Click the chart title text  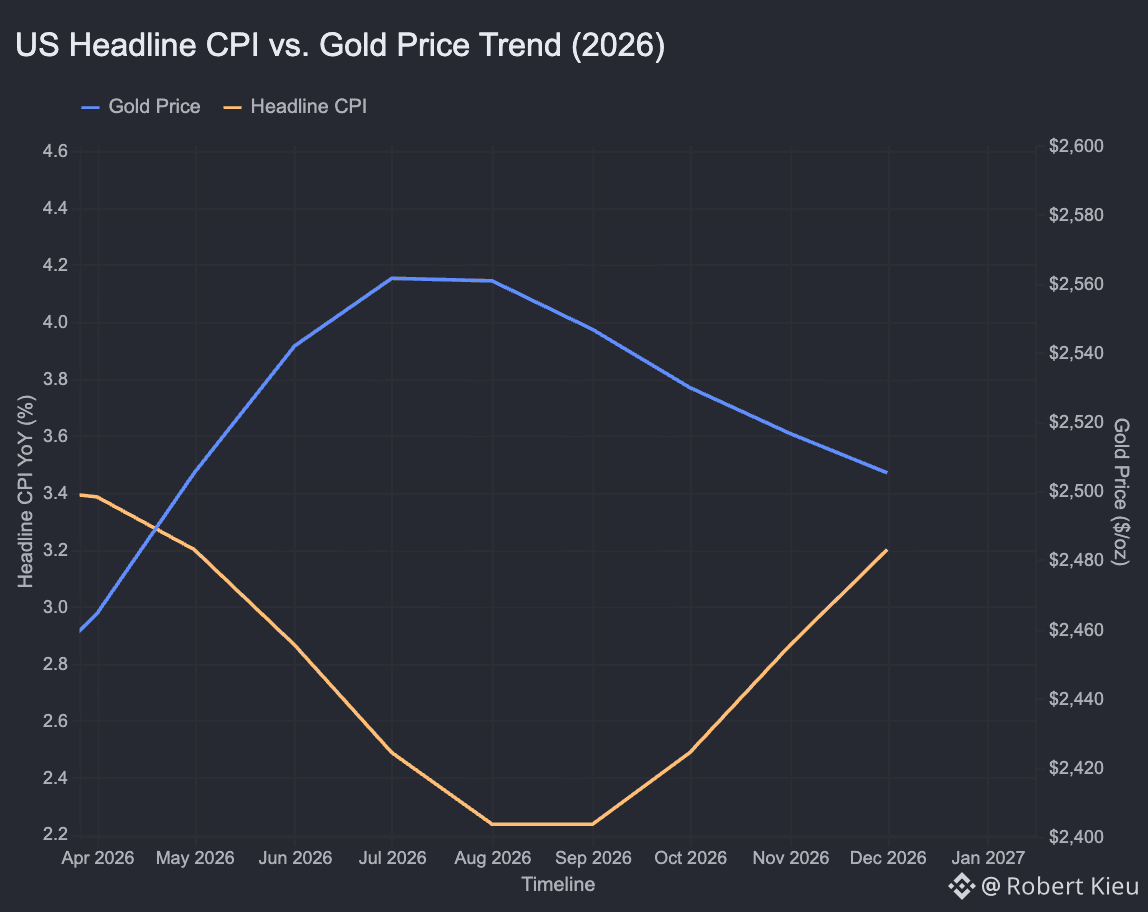(340, 45)
